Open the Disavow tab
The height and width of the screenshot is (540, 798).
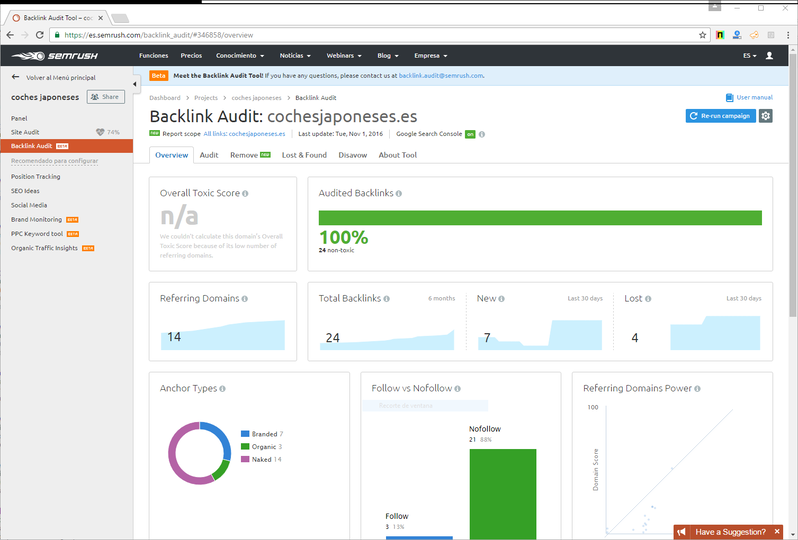pyautogui.click(x=353, y=155)
